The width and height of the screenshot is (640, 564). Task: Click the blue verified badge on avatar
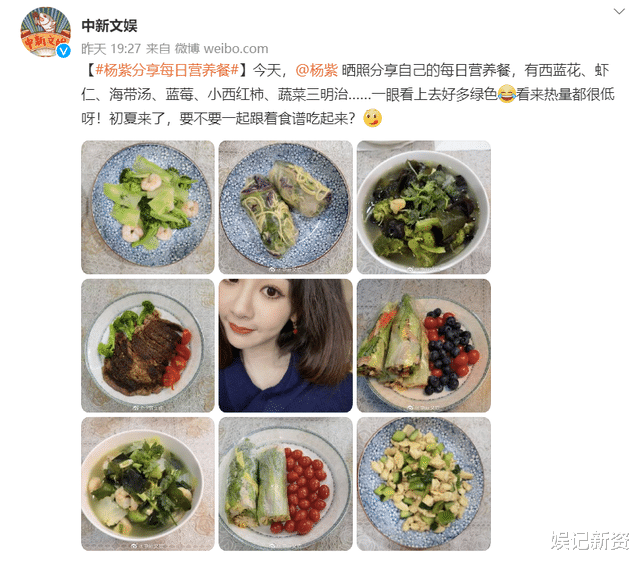tap(63, 51)
